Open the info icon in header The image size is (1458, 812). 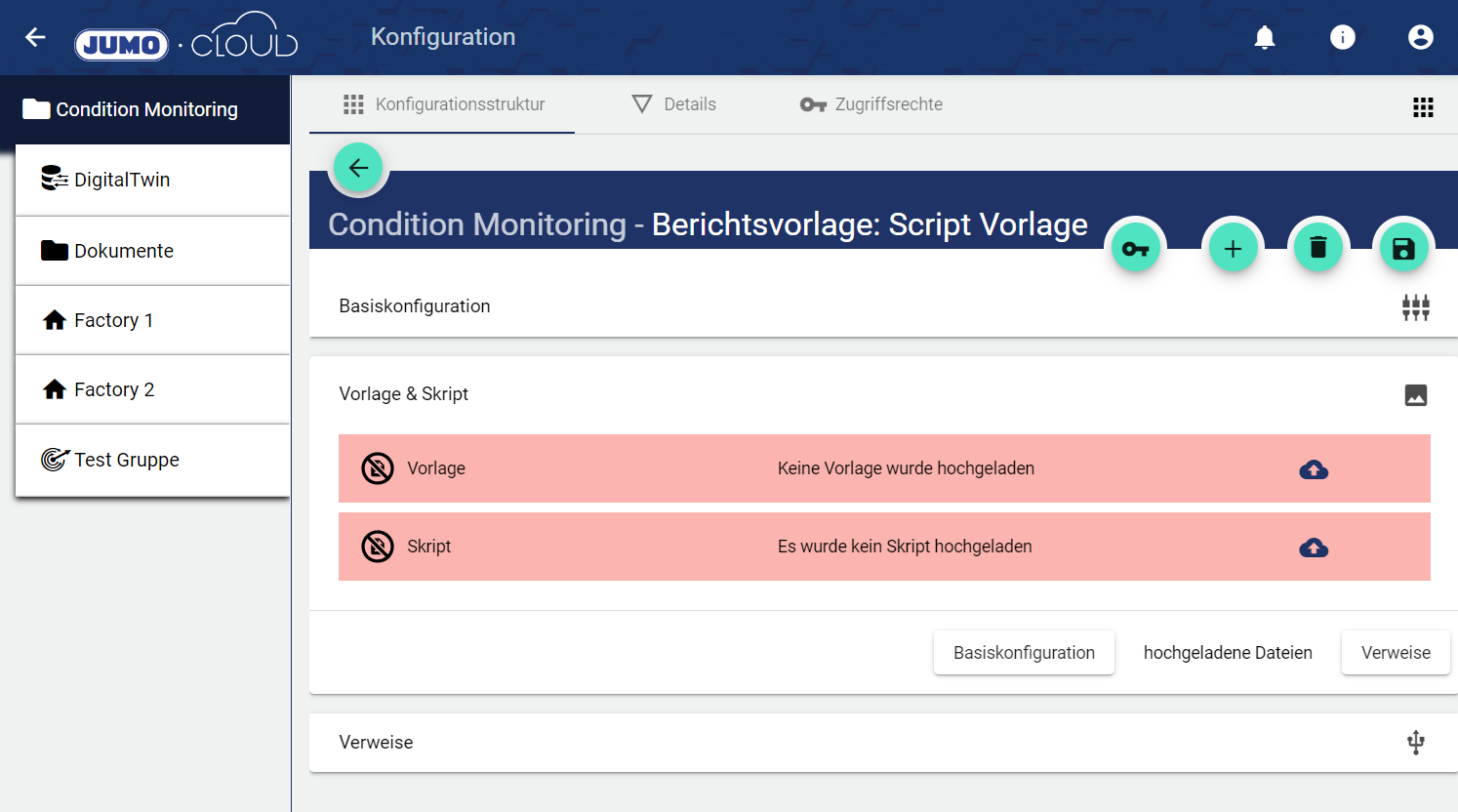coord(1342,37)
